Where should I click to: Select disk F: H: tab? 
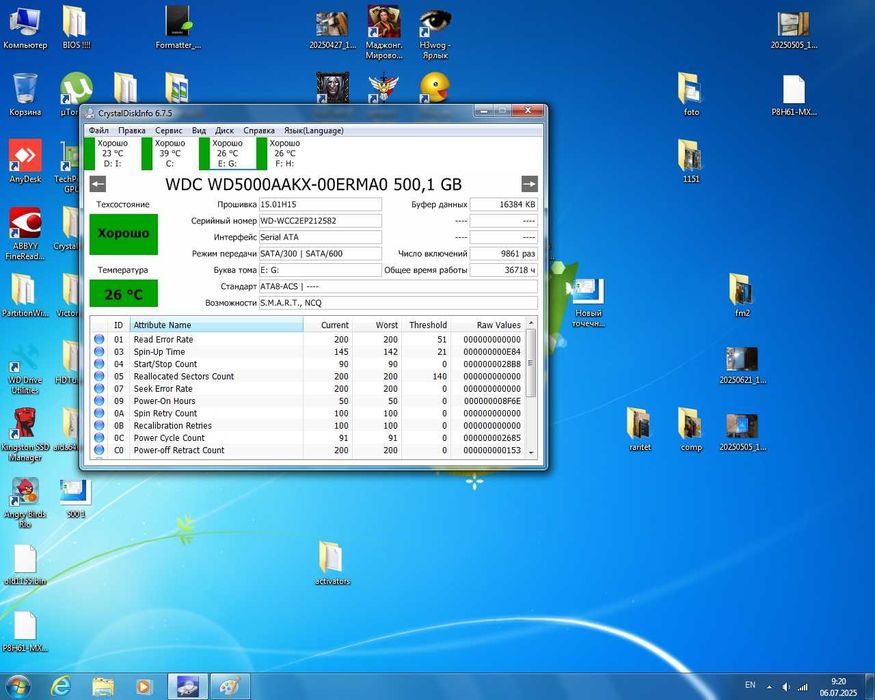pos(285,154)
